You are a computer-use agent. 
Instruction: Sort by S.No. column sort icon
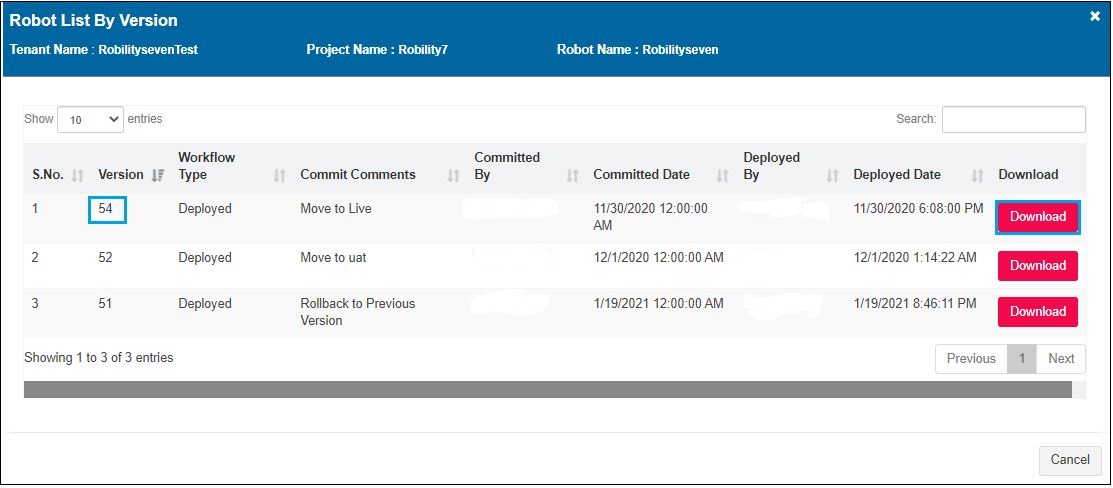tap(78, 176)
